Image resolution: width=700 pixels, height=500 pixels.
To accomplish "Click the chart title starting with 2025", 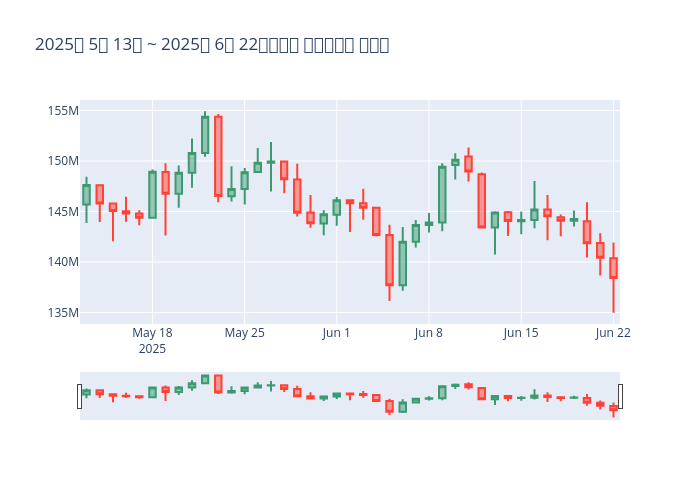I will point(212,45).
